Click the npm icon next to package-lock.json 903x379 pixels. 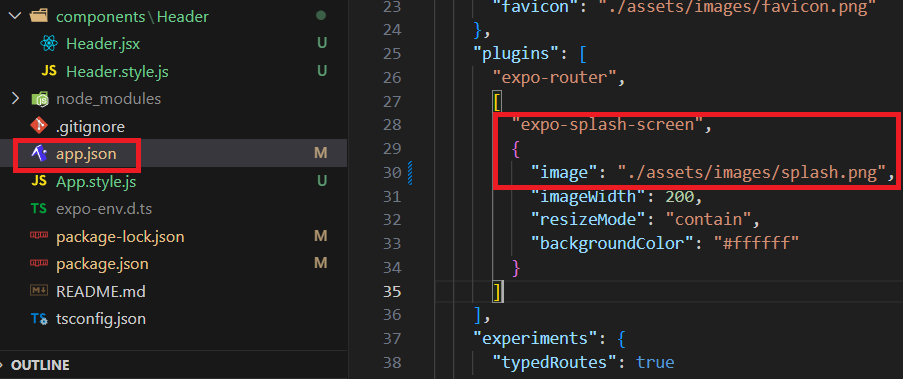click(x=39, y=236)
